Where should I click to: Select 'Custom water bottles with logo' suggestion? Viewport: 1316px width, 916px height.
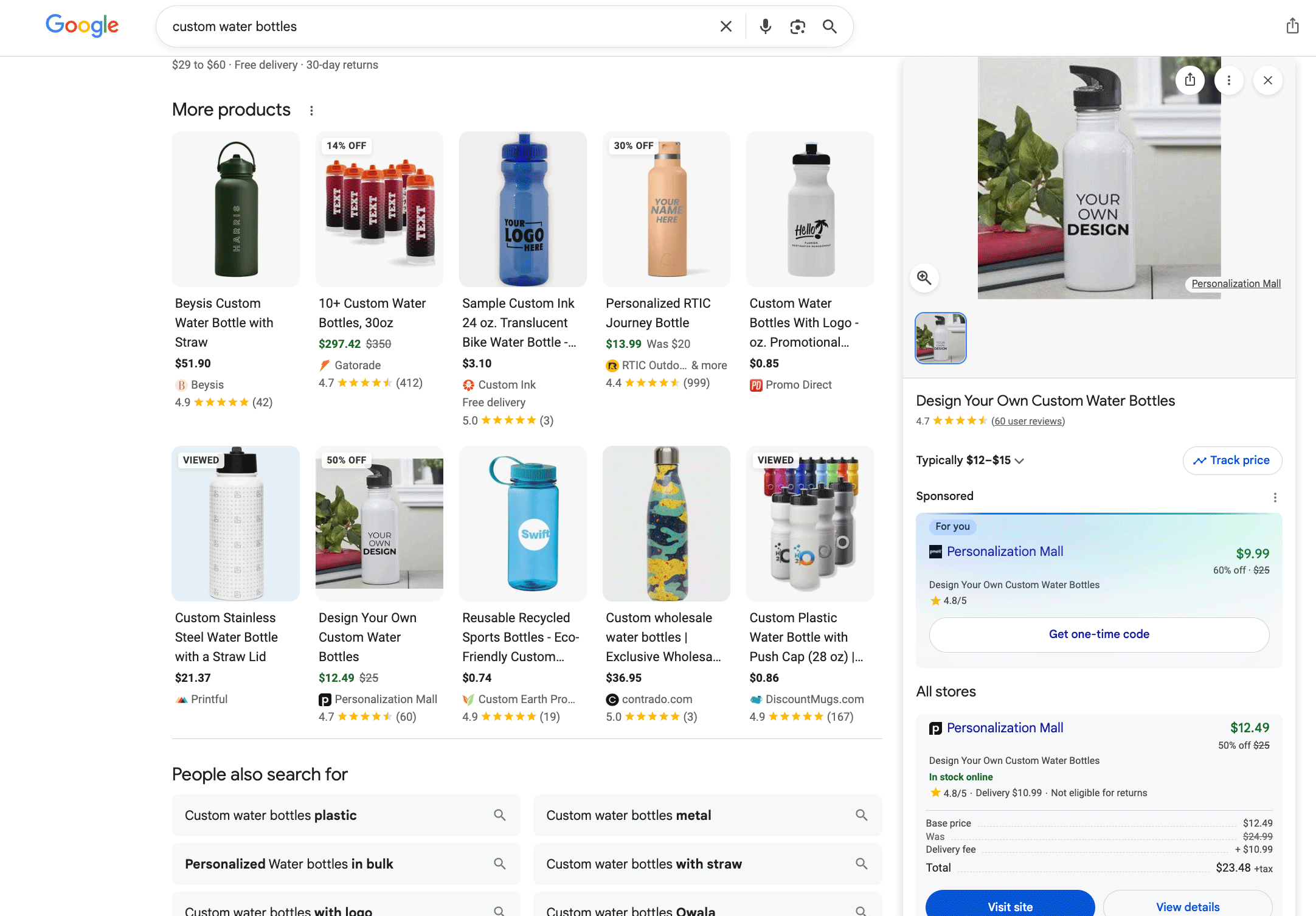click(346, 905)
